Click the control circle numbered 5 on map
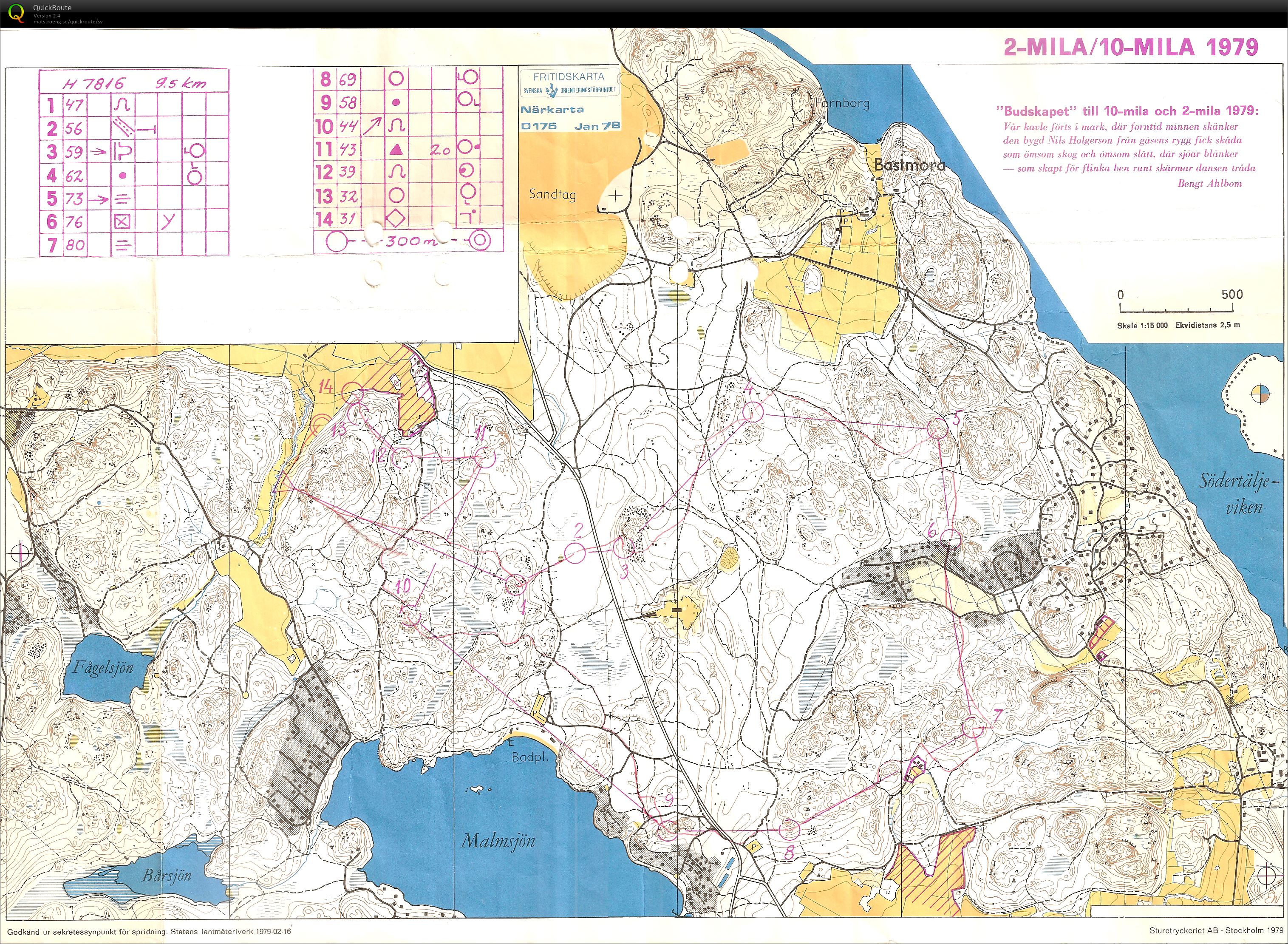This screenshot has width=1288, height=944. point(937,428)
